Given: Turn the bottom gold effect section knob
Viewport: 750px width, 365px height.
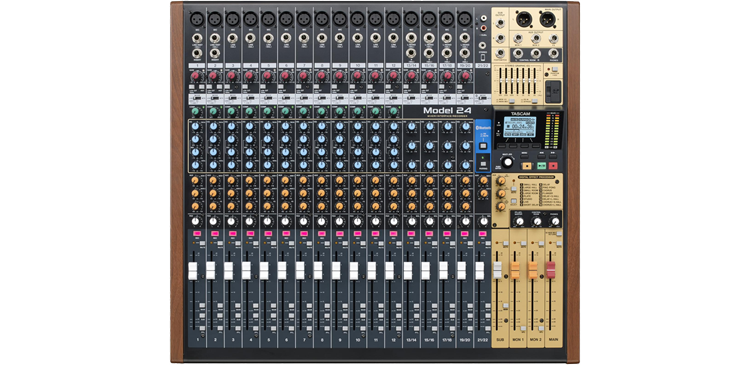Looking at the screenshot, I should (501, 206).
